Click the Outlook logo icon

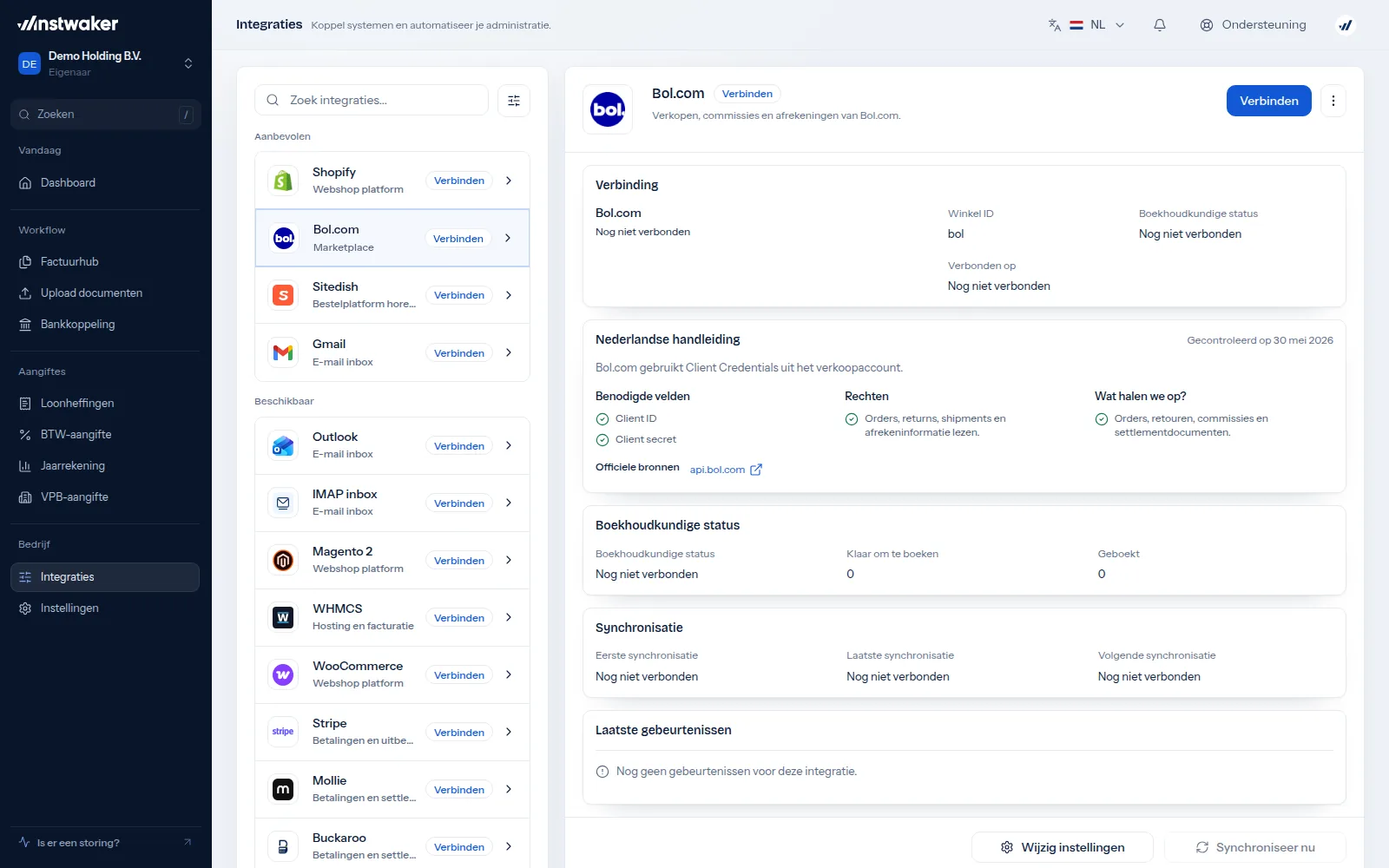pyautogui.click(x=283, y=445)
